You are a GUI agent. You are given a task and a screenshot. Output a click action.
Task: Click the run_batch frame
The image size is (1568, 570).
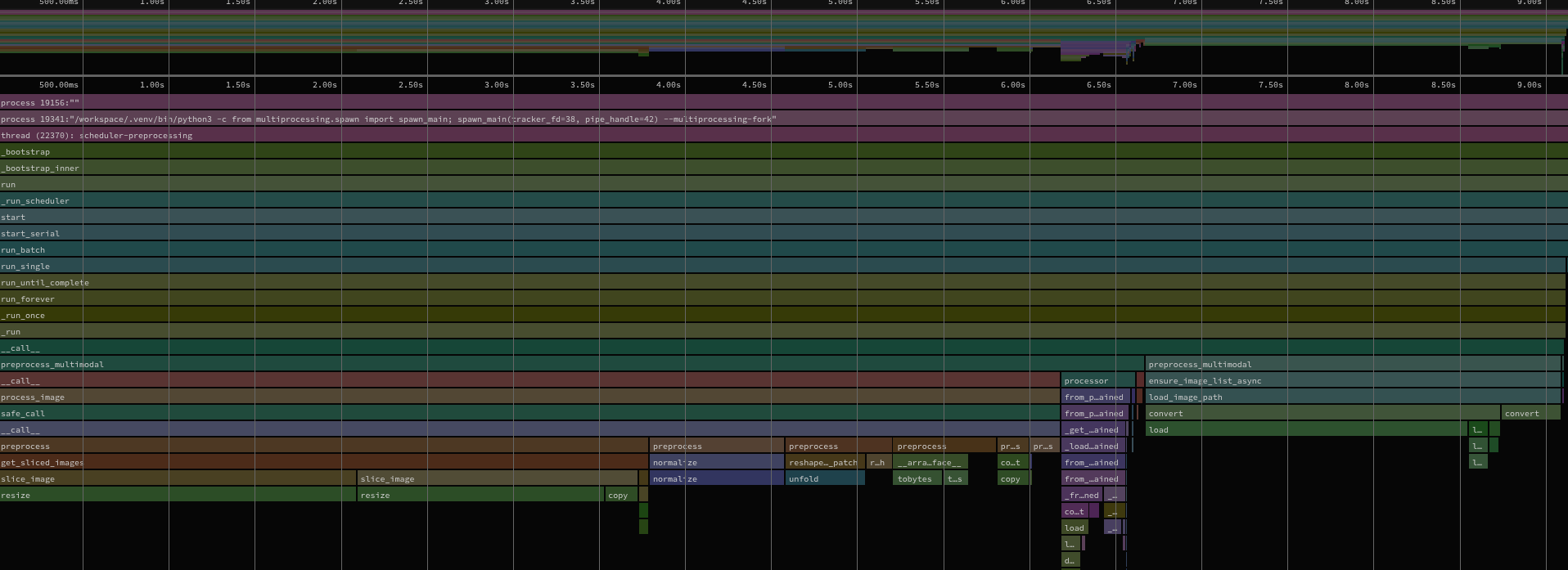pyautogui.click(x=784, y=249)
